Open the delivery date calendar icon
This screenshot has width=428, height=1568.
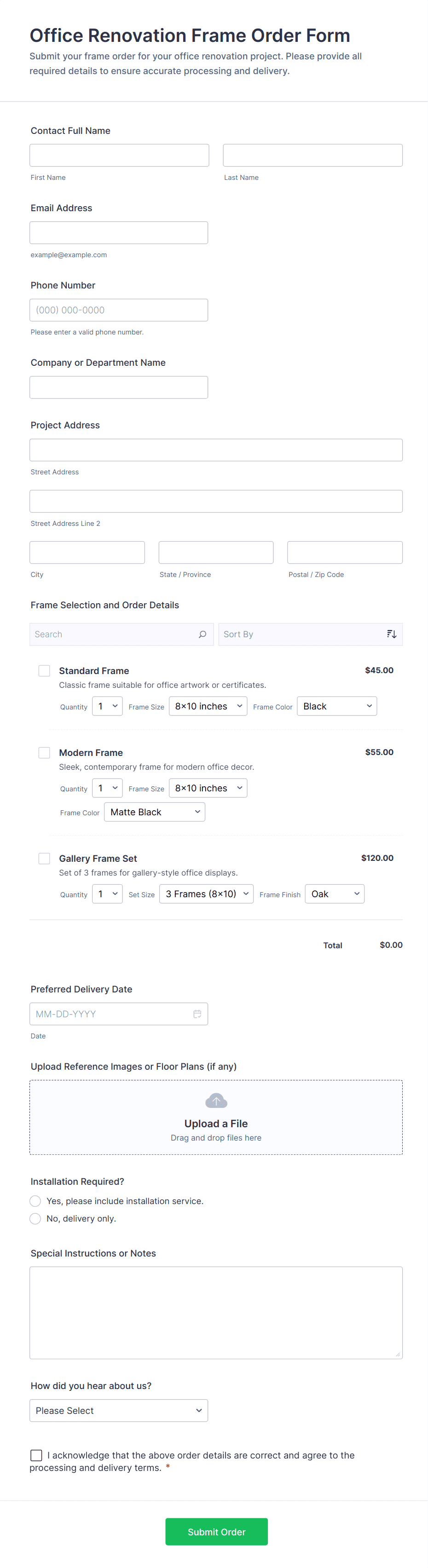(x=197, y=1014)
